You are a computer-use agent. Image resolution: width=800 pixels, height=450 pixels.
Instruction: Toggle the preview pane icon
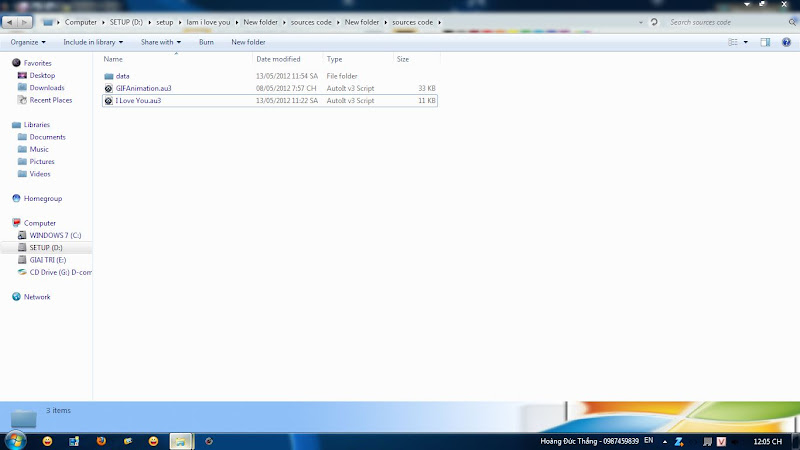pyautogui.click(x=765, y=42)
